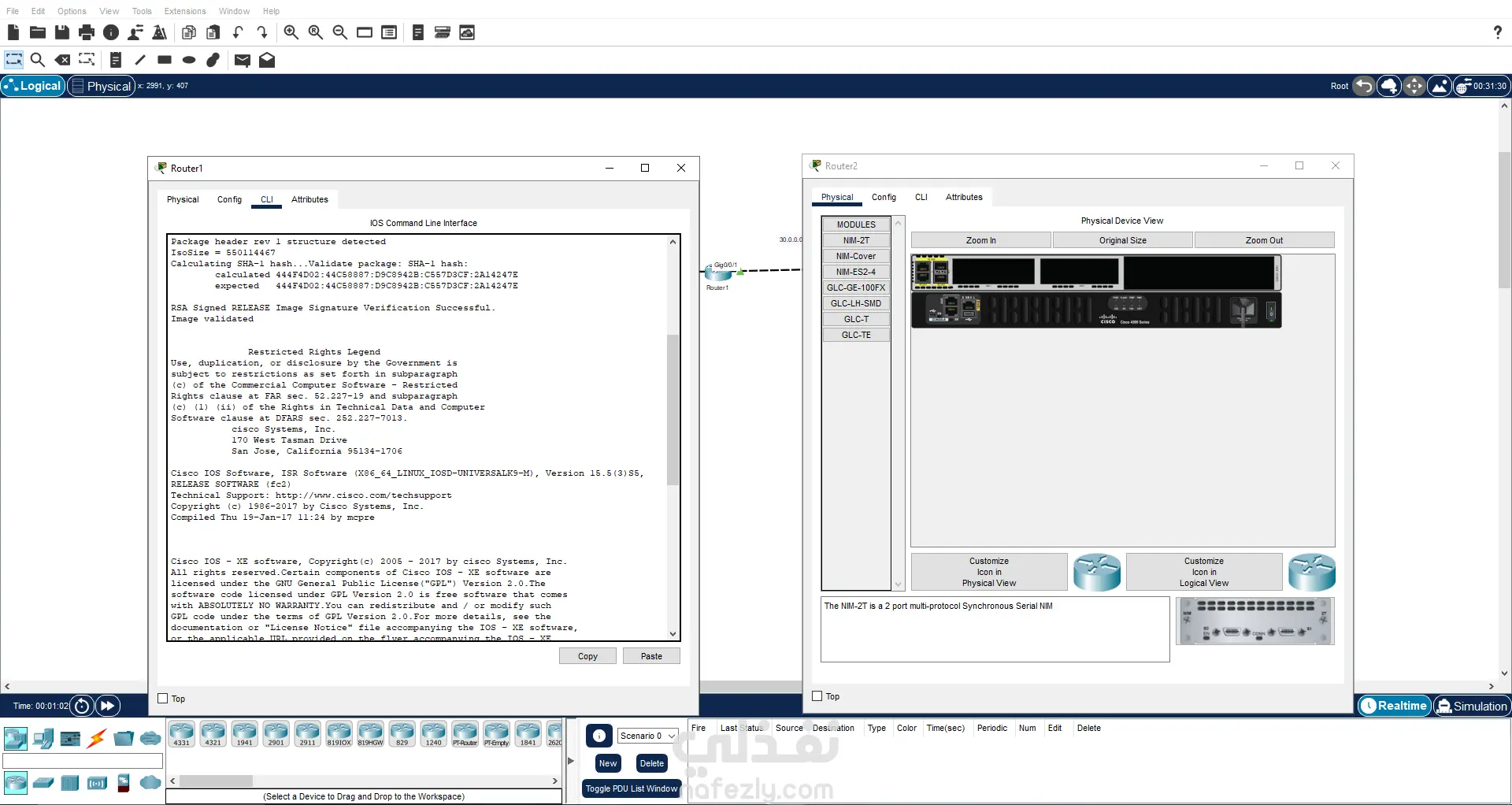Select the 2911 router model
This screenshot has width=1512, height=805.
click(307, 733)
